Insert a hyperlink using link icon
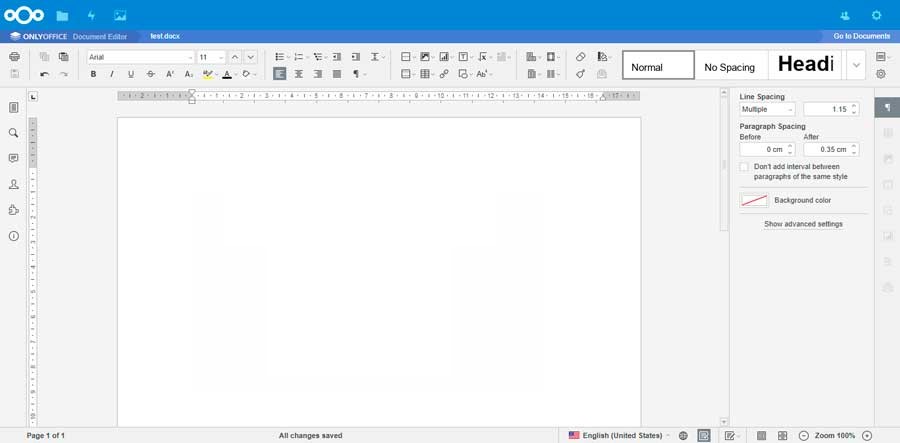 (444, 74)
